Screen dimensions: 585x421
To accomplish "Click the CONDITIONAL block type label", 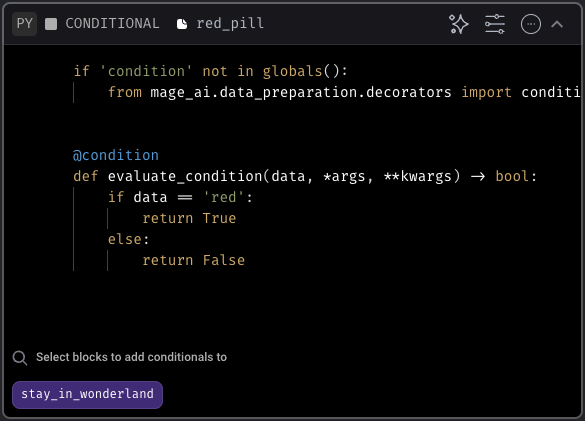I will pos(112,24).
